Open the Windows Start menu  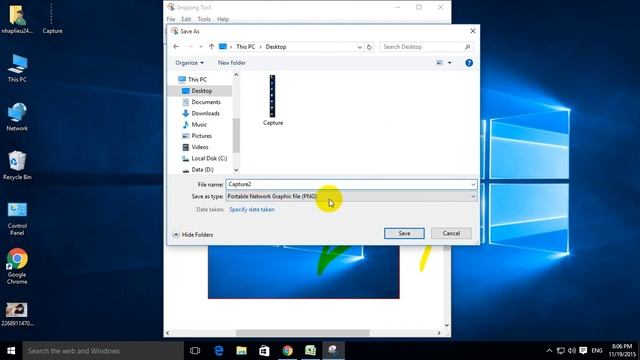point(11,351)
